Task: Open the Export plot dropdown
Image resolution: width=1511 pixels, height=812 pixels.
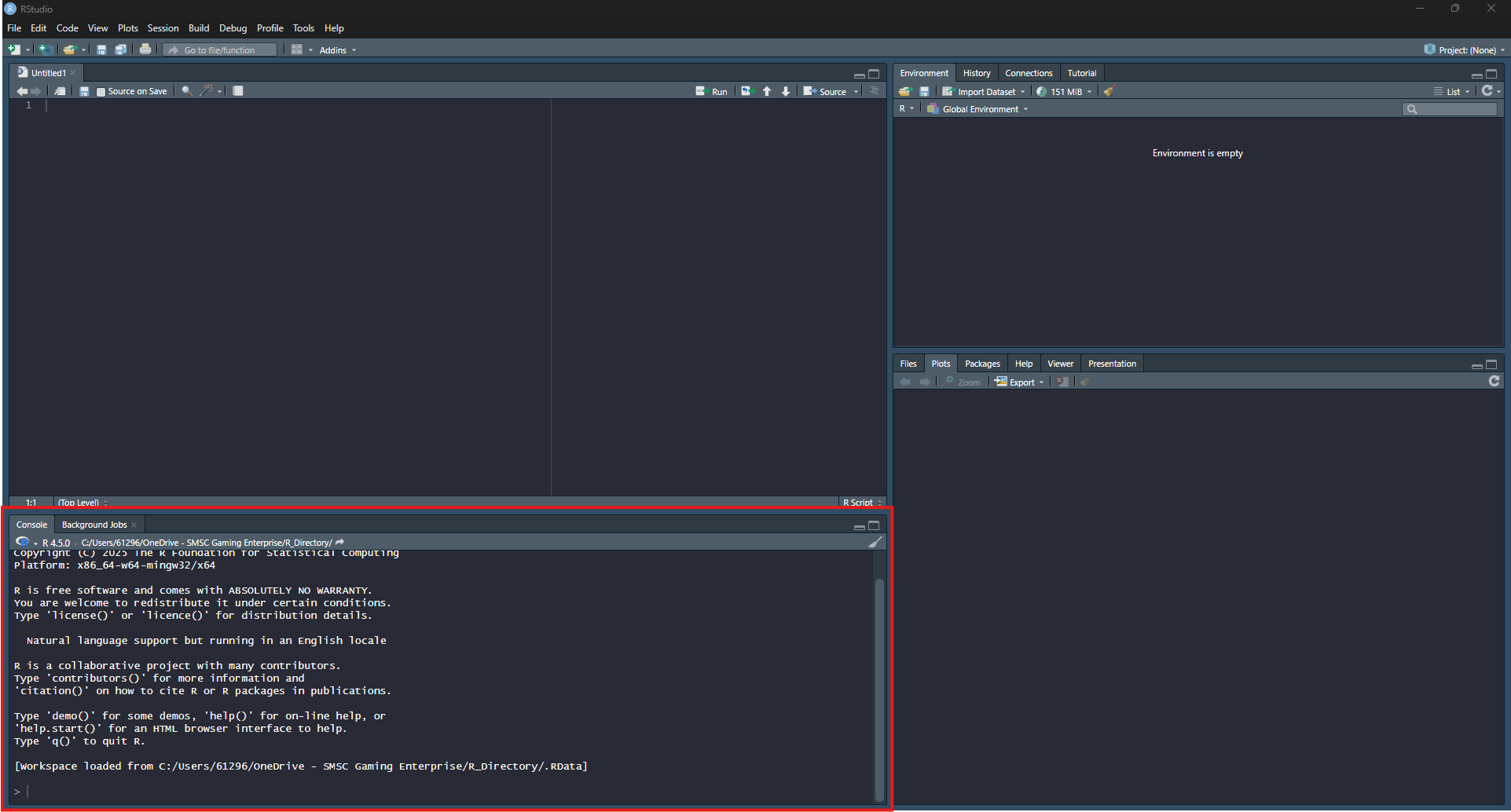Action: (x=1019, y=382)
